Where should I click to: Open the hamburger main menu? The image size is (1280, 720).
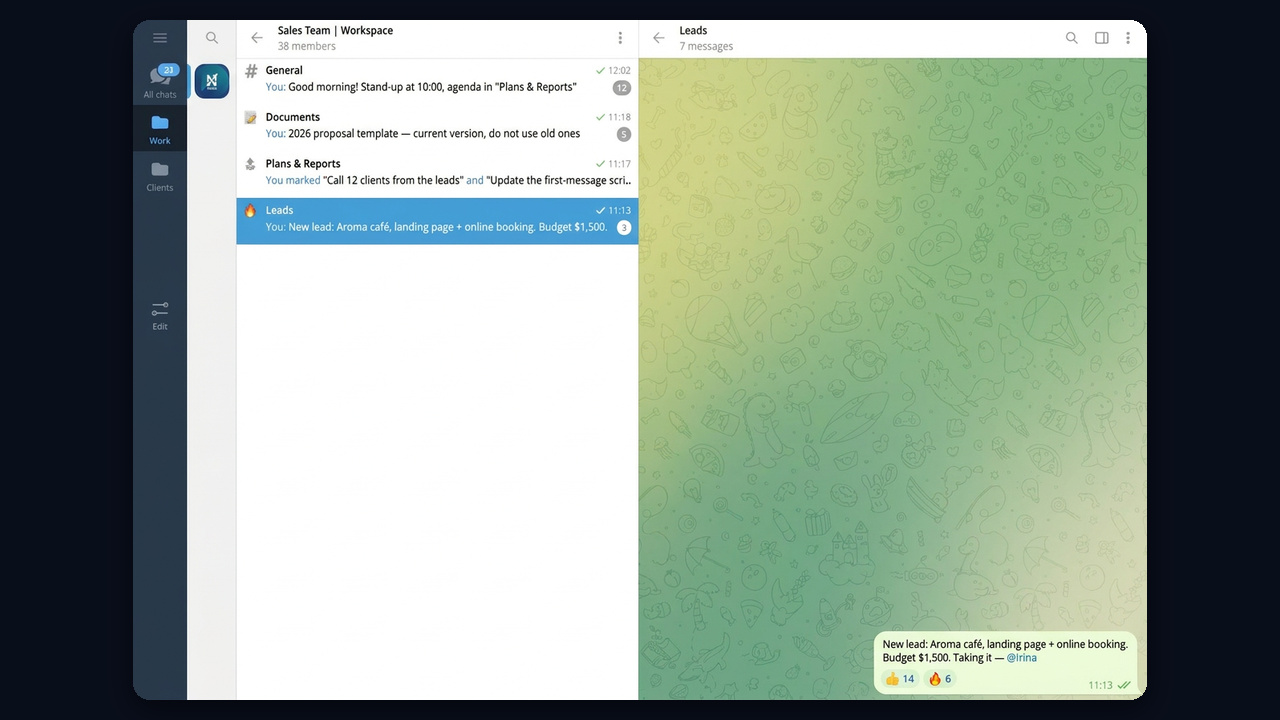[160, 38]
